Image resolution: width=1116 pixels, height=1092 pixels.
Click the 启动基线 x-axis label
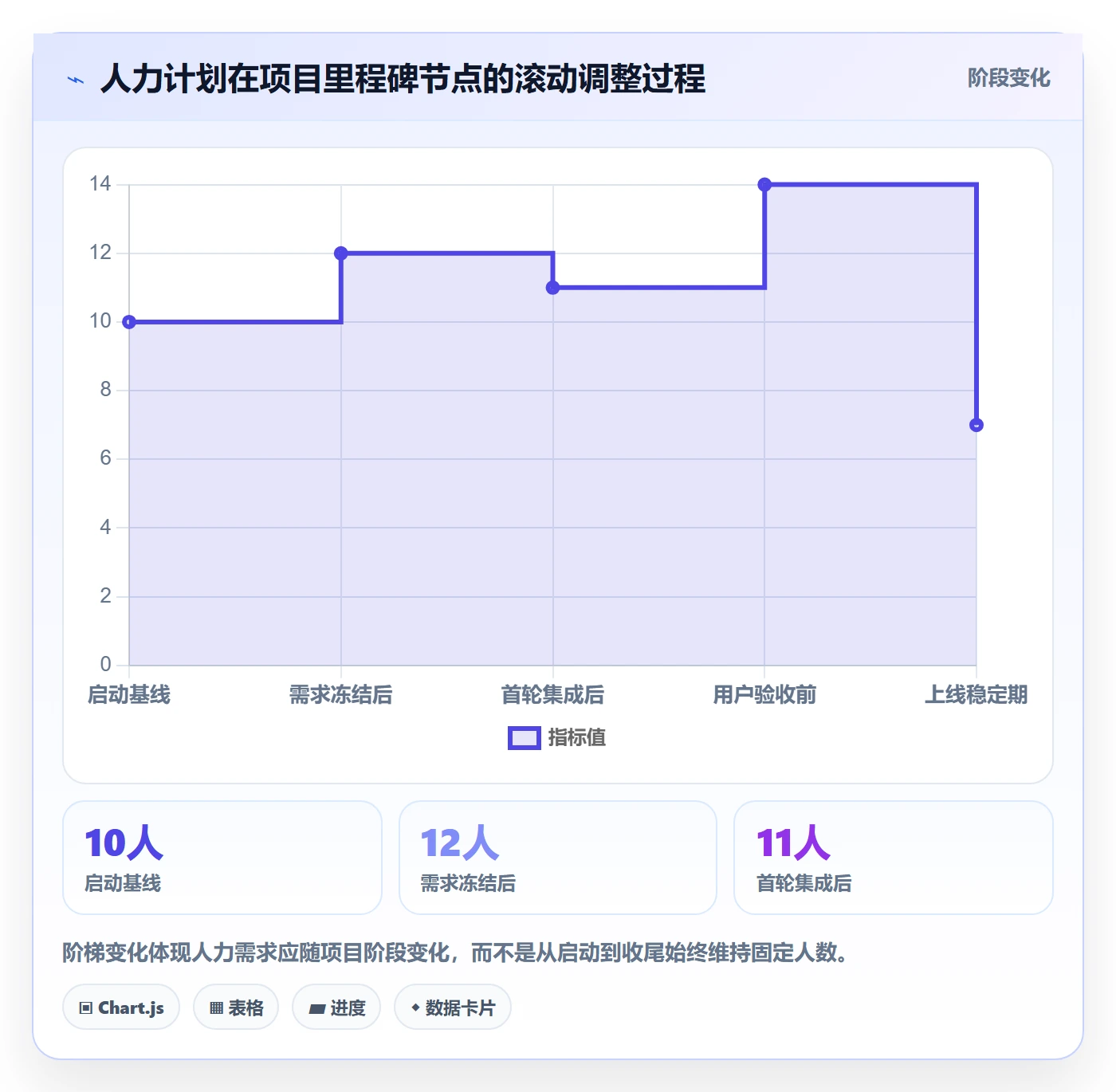[x=129, y=695]
